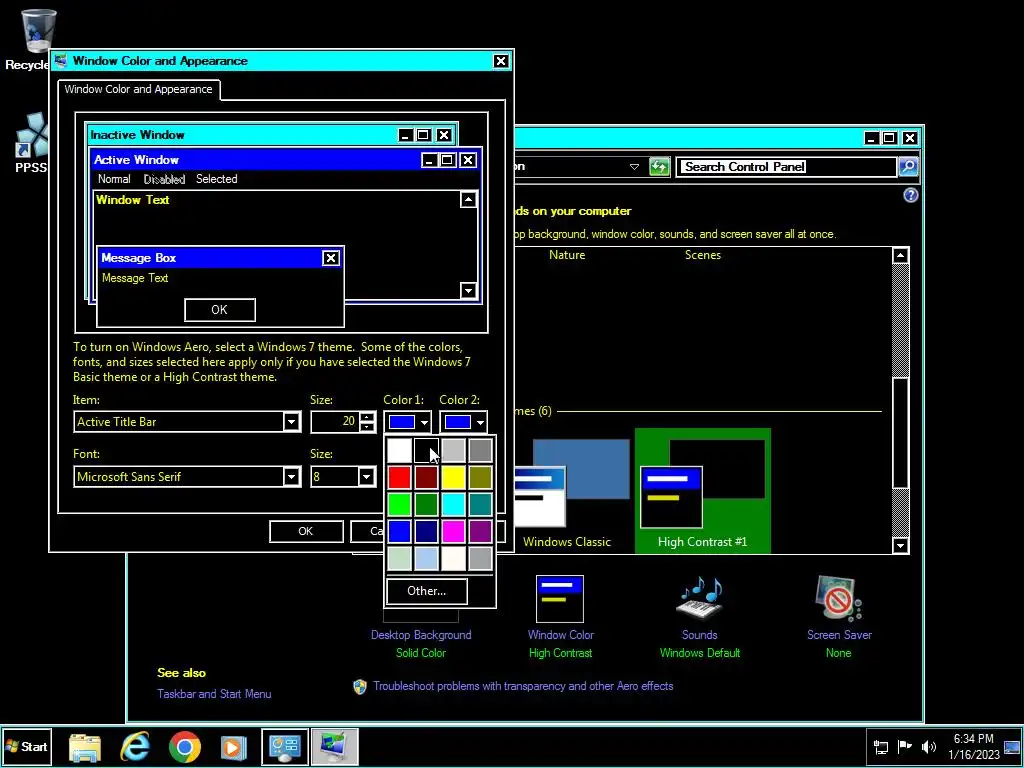Expand the Font dropdown Microsoft Sans Serif
Viewport: 1024px width, 768px height.
point(292,477)
